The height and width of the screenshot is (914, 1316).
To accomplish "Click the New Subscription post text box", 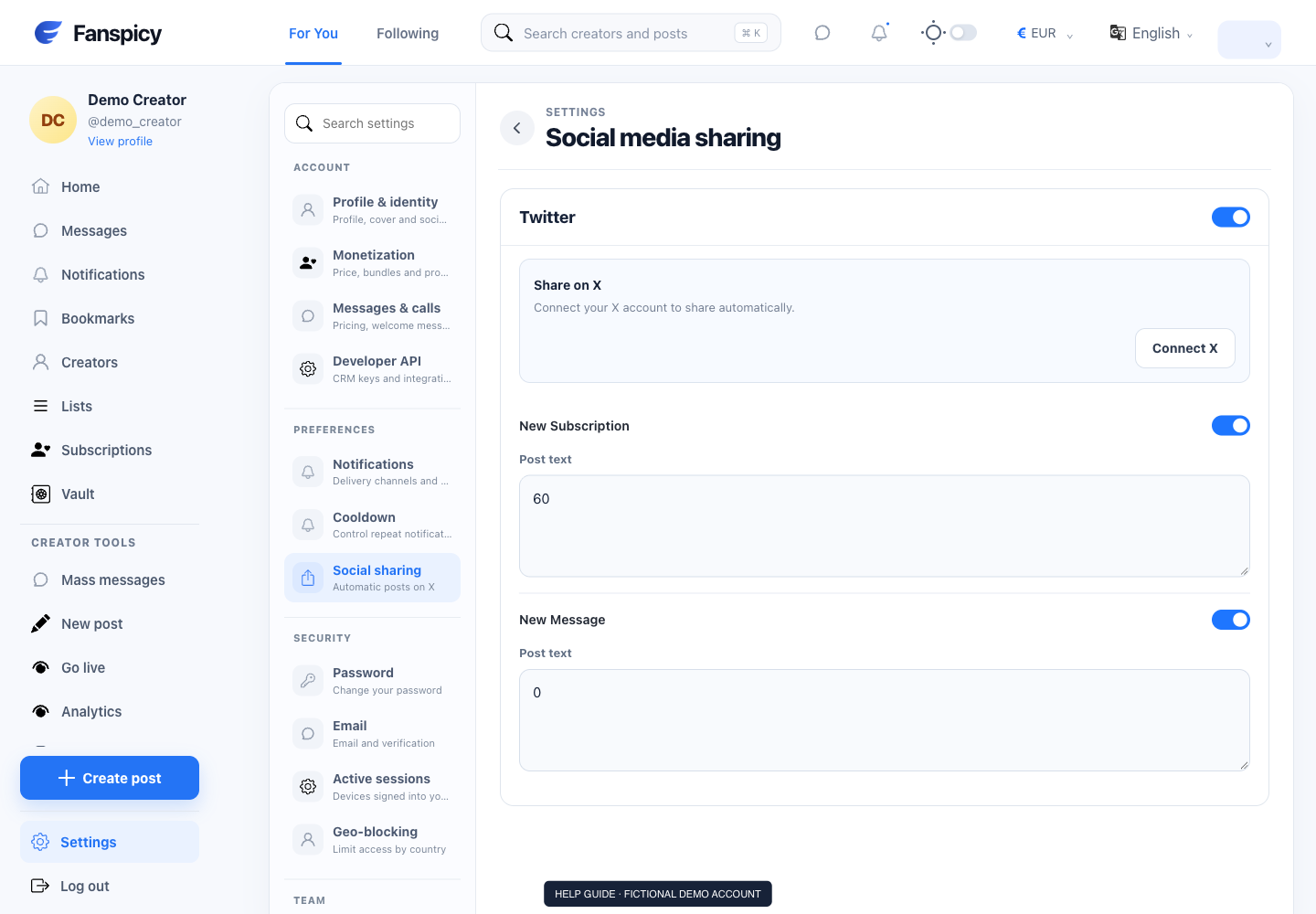I will (x=884, y=526).
